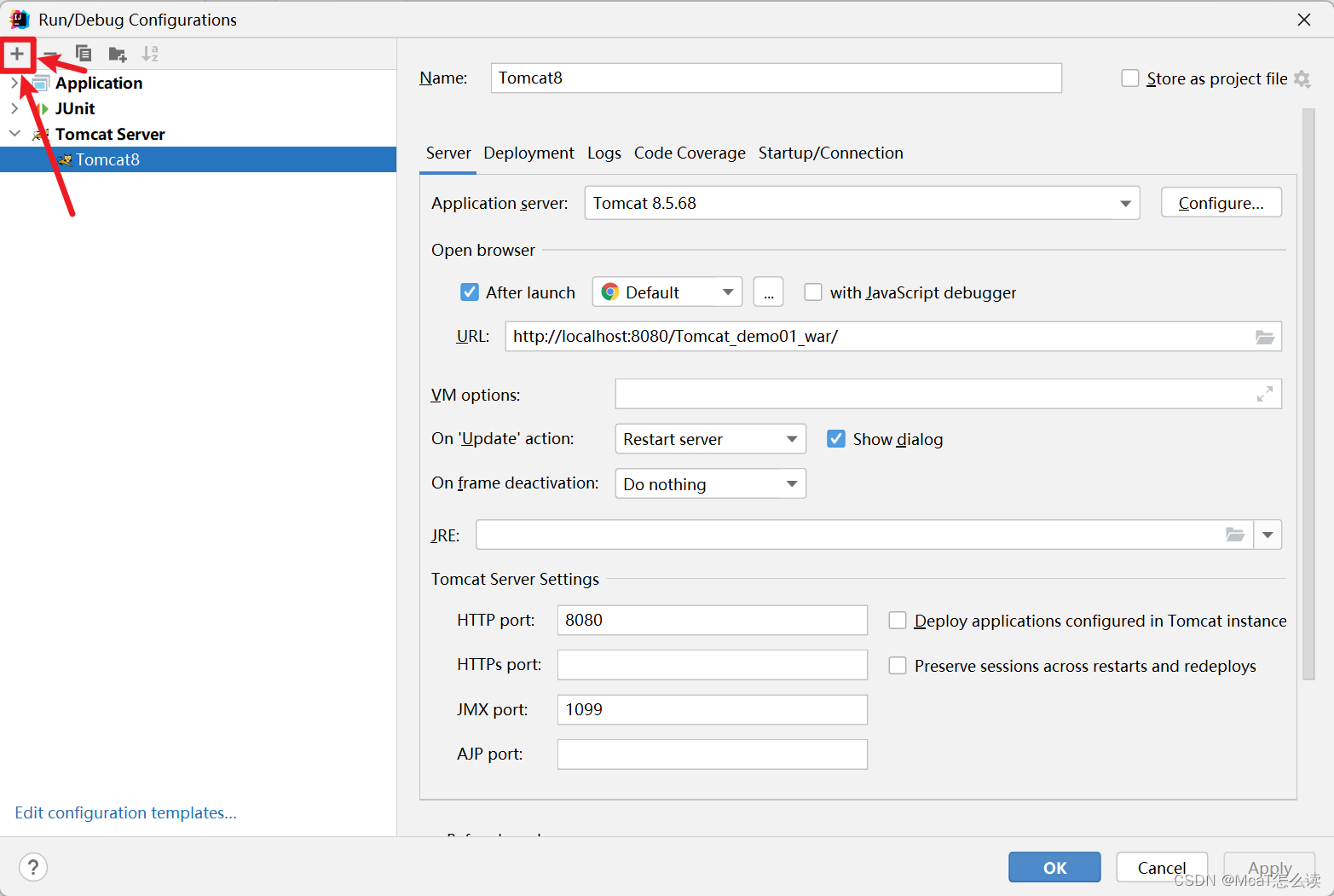The image size is (1334, 896).
Task: Click the Configure... button
Action: click(1221, 203)
